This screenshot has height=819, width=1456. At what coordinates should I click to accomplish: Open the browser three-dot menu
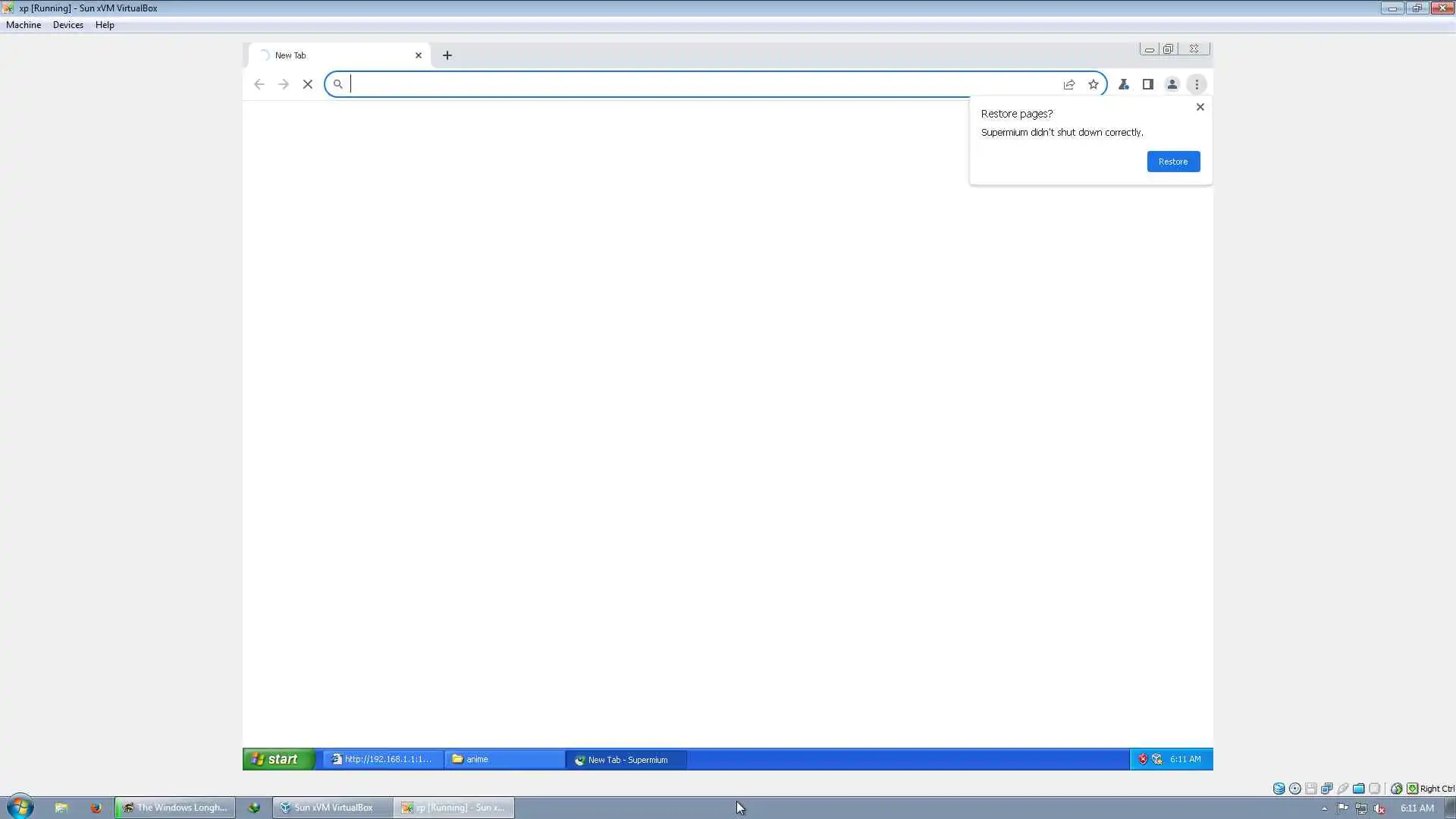tap(1196, 84)
